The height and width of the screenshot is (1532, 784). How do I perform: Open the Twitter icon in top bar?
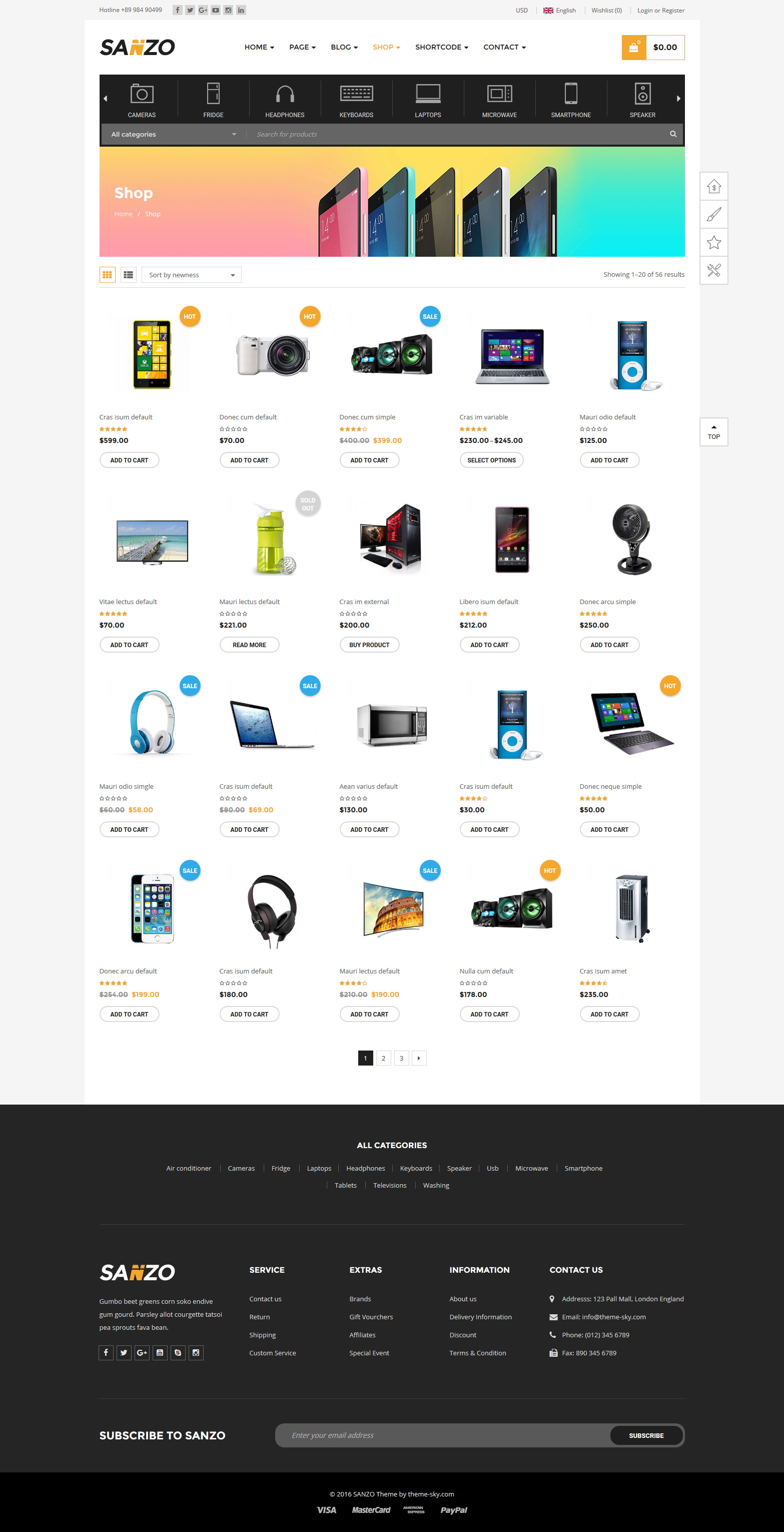190,10
